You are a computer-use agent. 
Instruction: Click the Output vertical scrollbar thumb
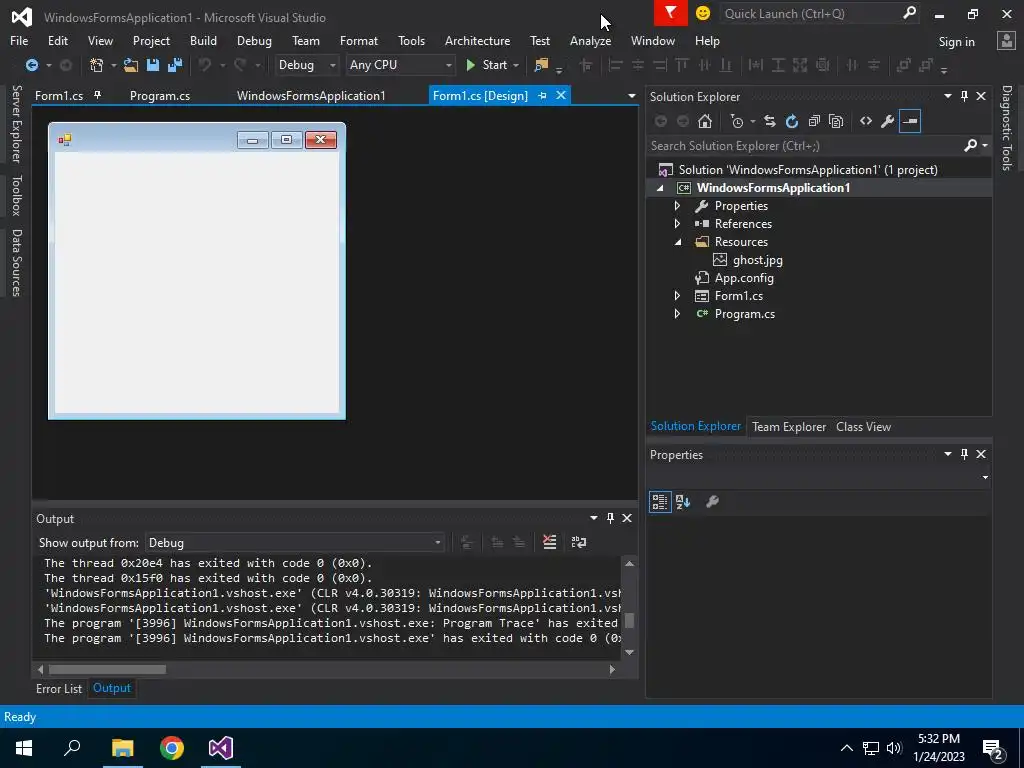click(x=630, y=620)
